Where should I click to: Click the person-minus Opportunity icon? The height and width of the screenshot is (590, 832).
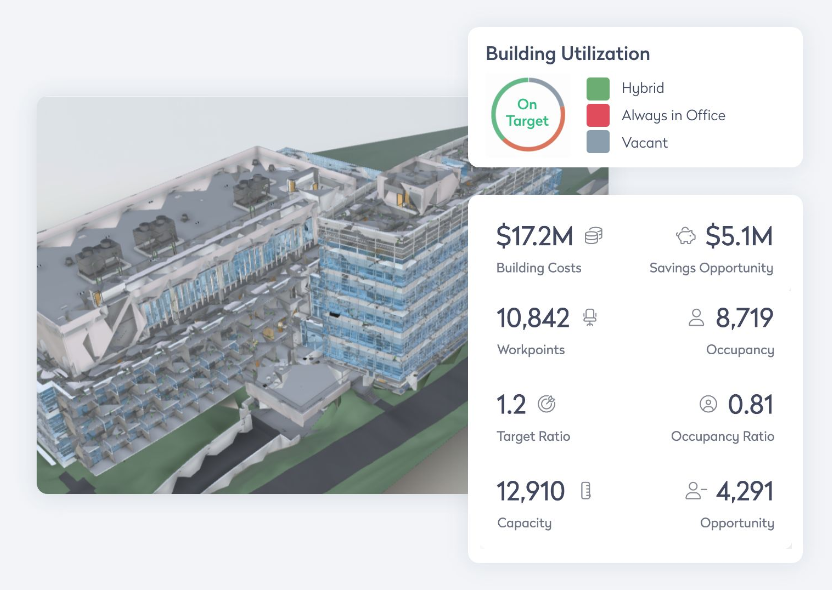click(696, 491)
